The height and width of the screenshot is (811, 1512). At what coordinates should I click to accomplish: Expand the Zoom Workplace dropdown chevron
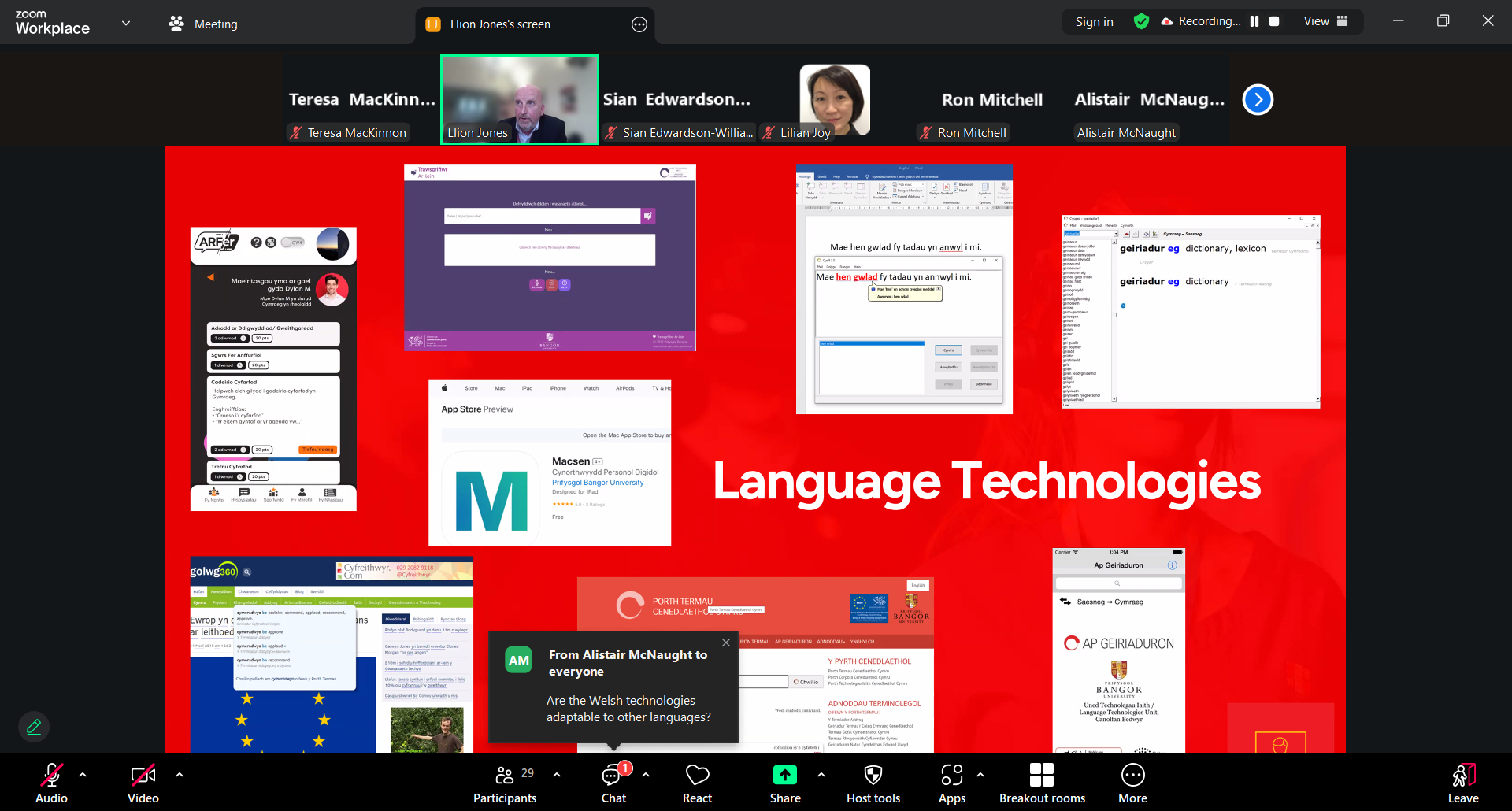(x=126, y=24)
